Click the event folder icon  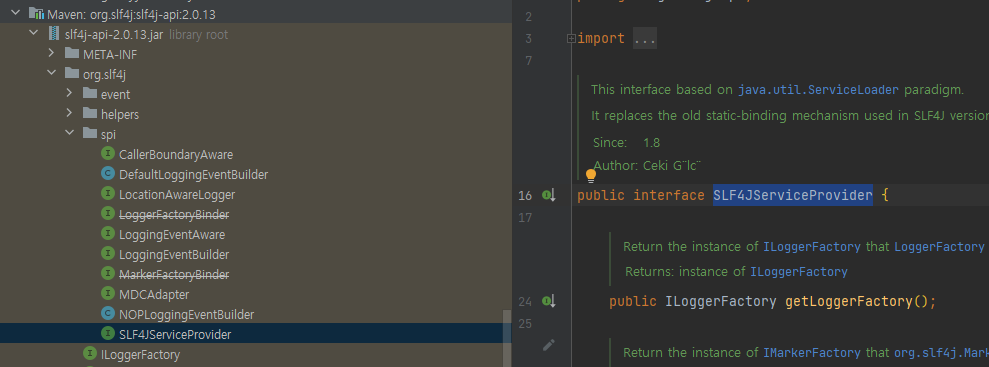(90, 94)
